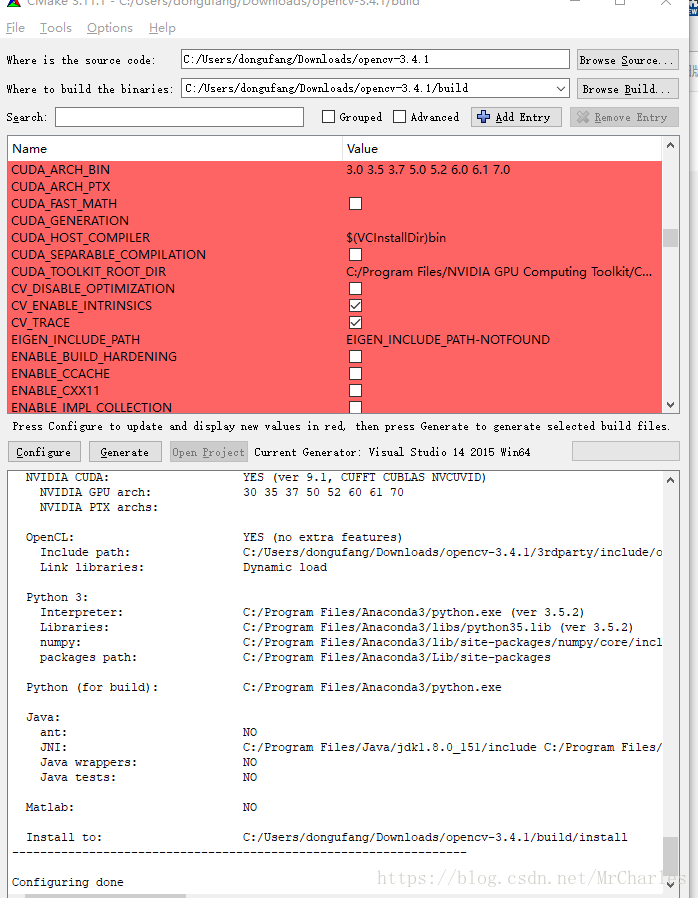Click the 'Current Generator: Visual Studio 14' label
This screenshot has width=698, height=898.
[x=392, y=452]
